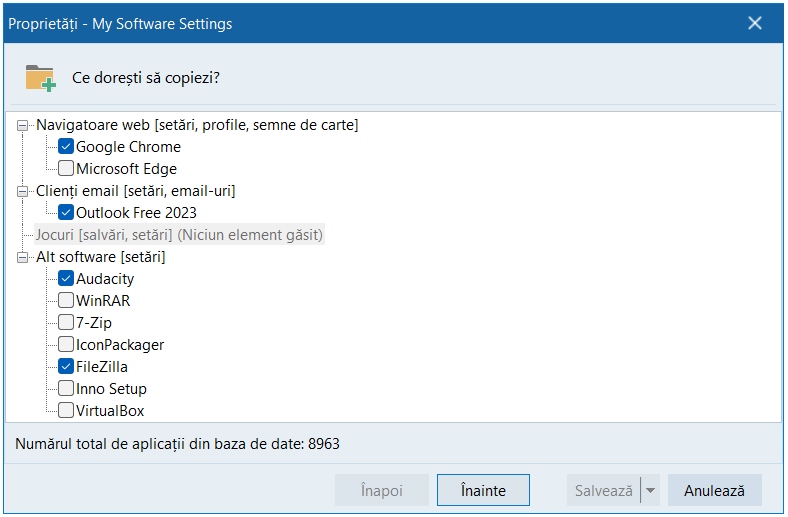The height and width of the screenshot is (517, 788).
Task: Enable the VirtualBox checkbox
Action: (66, 411)
